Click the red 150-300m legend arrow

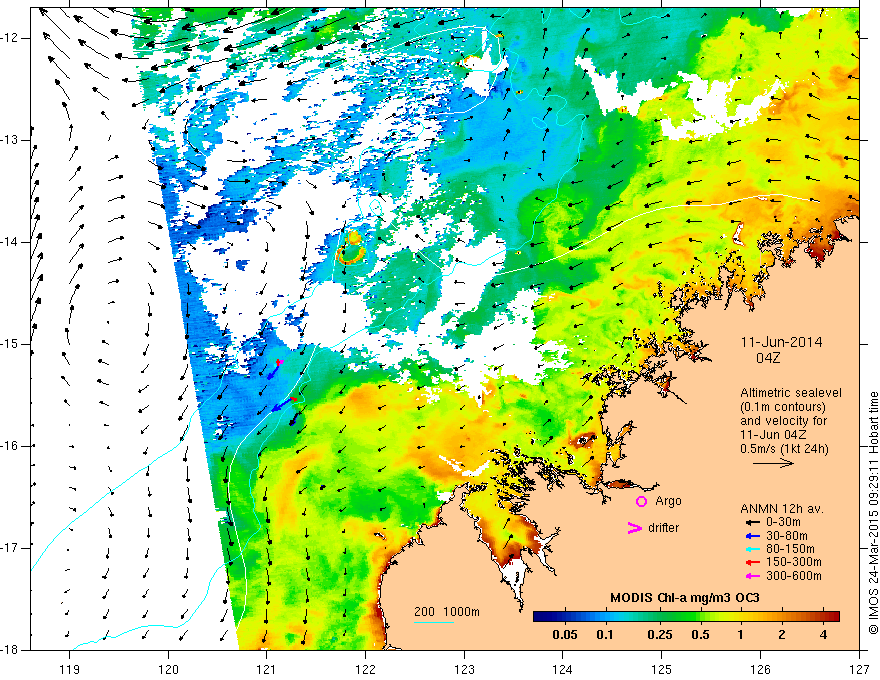pyautogui.click(x=751, y=562)
